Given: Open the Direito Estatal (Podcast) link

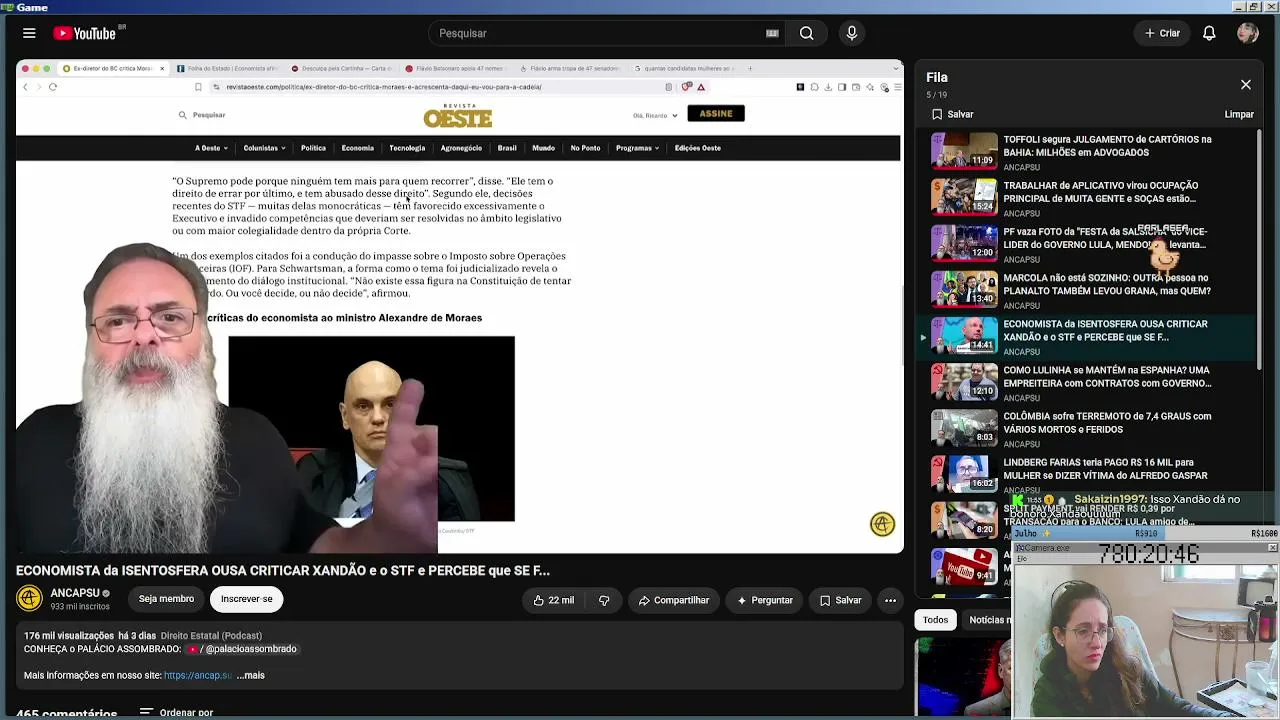Looking at the screenshot, I should pyautogui.click(x=211, y=636).
